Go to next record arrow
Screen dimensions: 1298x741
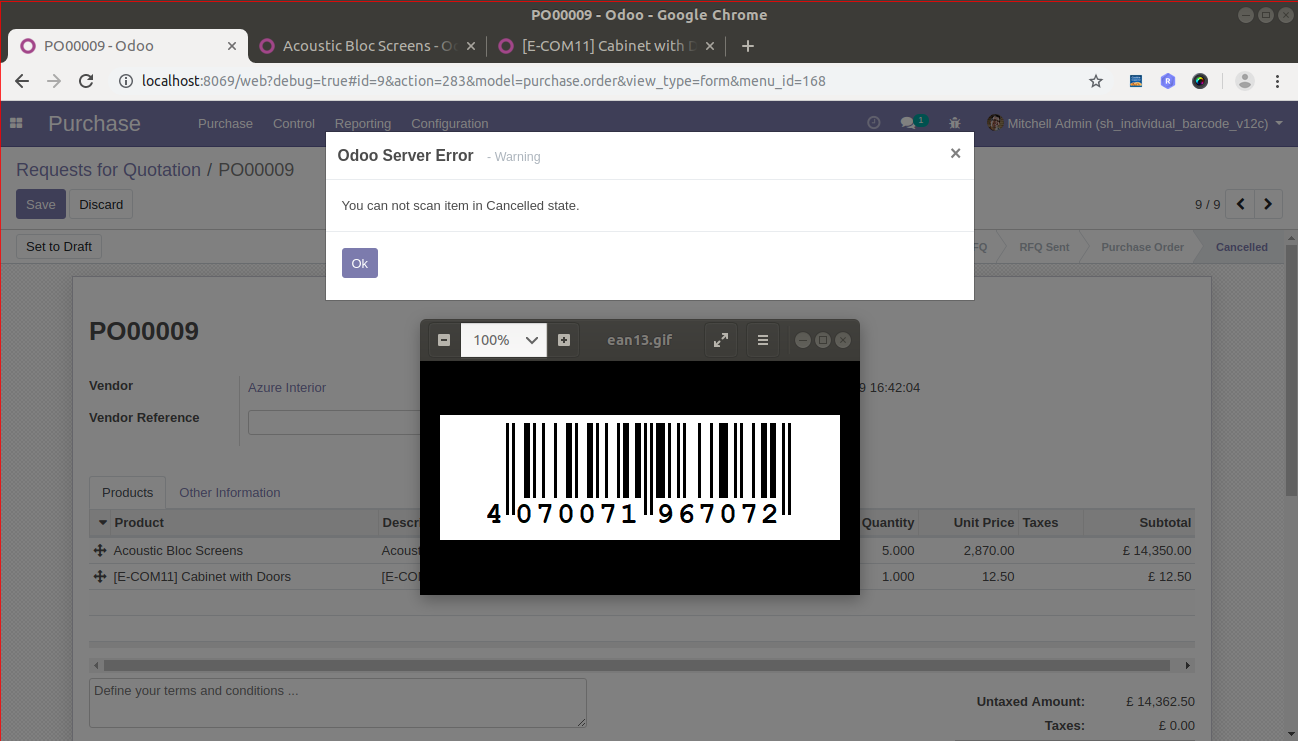tap(1268, 204)
